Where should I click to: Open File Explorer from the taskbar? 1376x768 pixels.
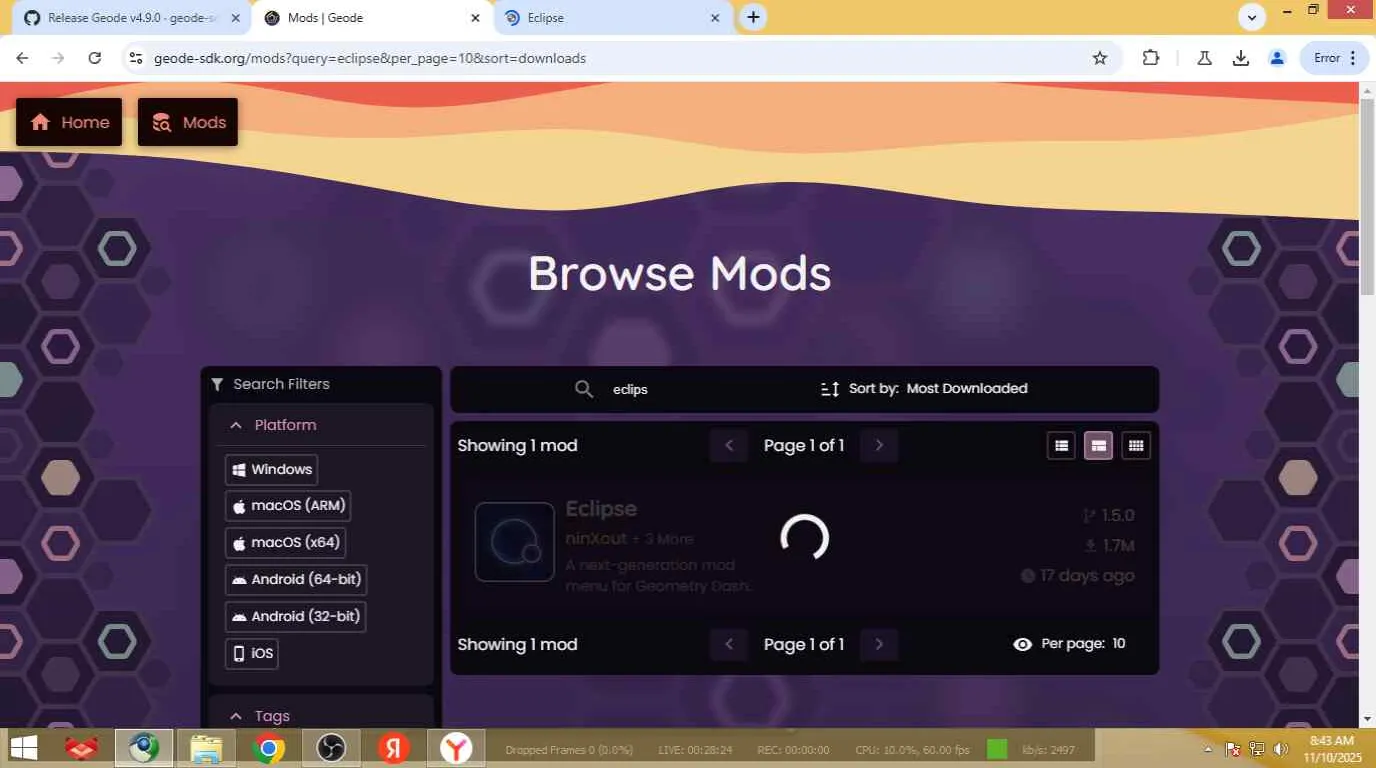coord(206,748)
